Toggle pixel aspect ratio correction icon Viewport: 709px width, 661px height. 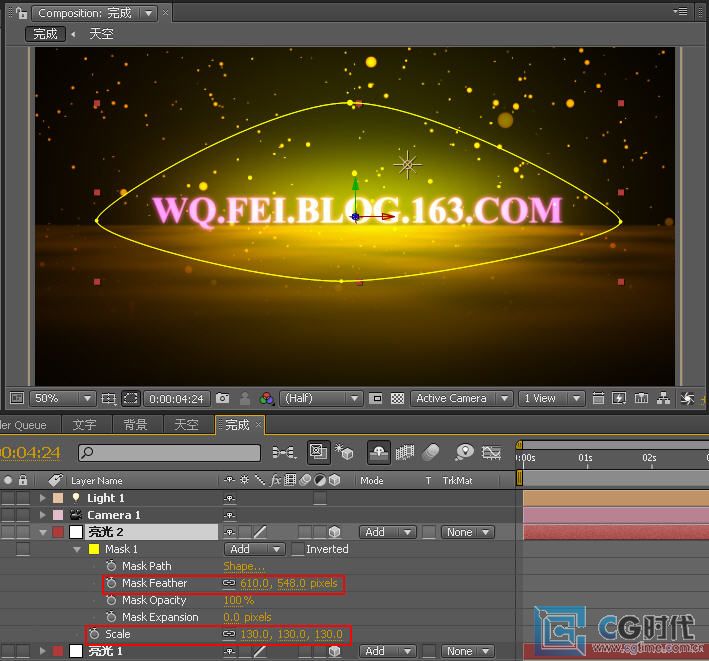[598, 398]
